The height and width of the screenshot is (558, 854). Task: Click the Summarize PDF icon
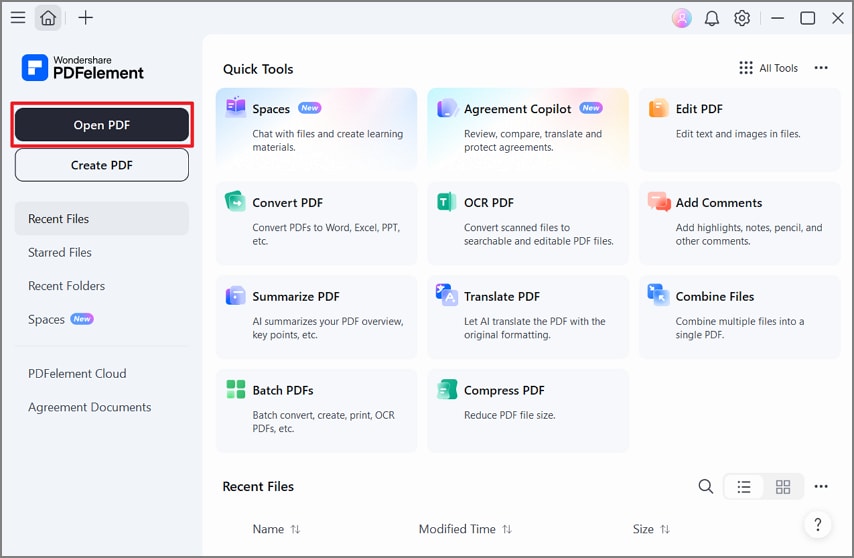point(235,296)
